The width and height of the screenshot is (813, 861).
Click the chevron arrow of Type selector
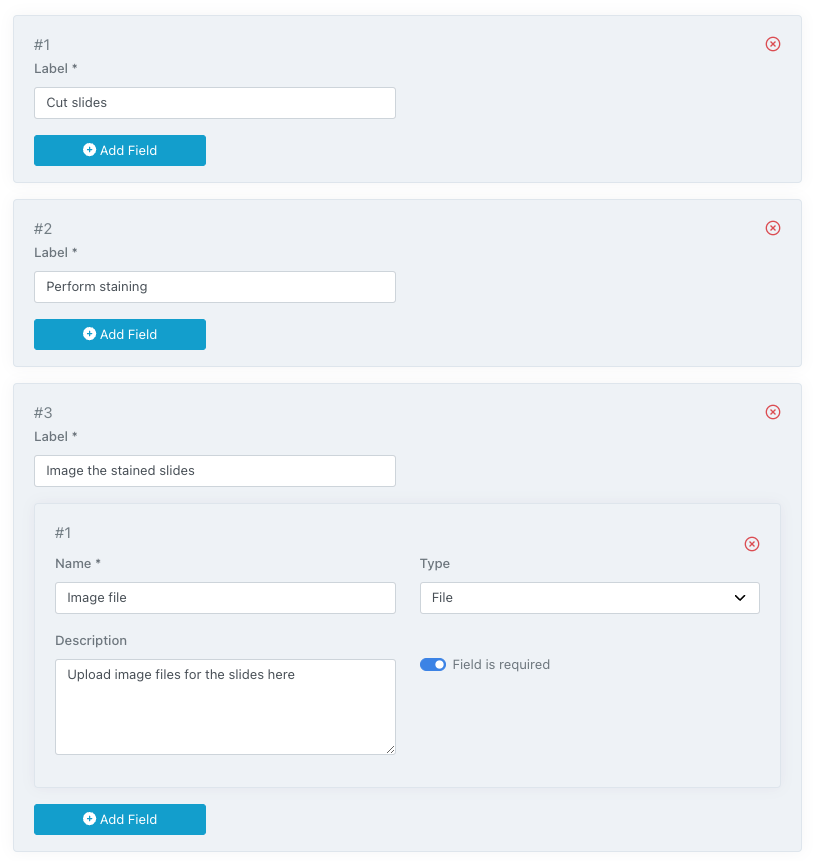[740, 598]
